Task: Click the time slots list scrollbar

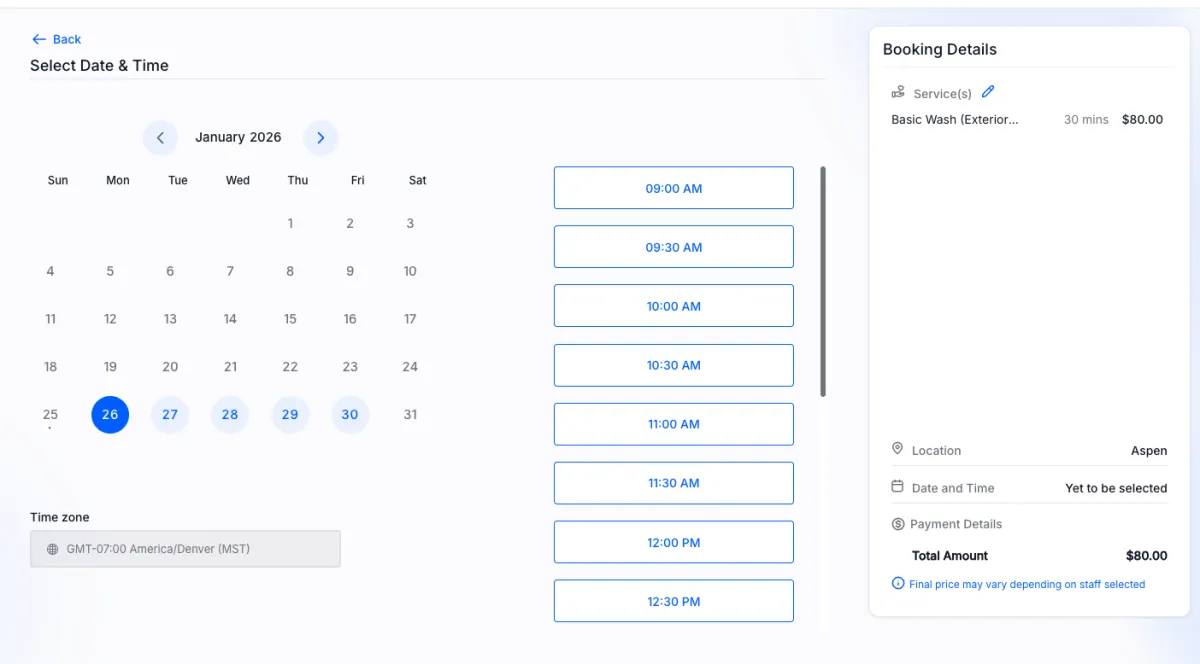Action: [823, 280]
